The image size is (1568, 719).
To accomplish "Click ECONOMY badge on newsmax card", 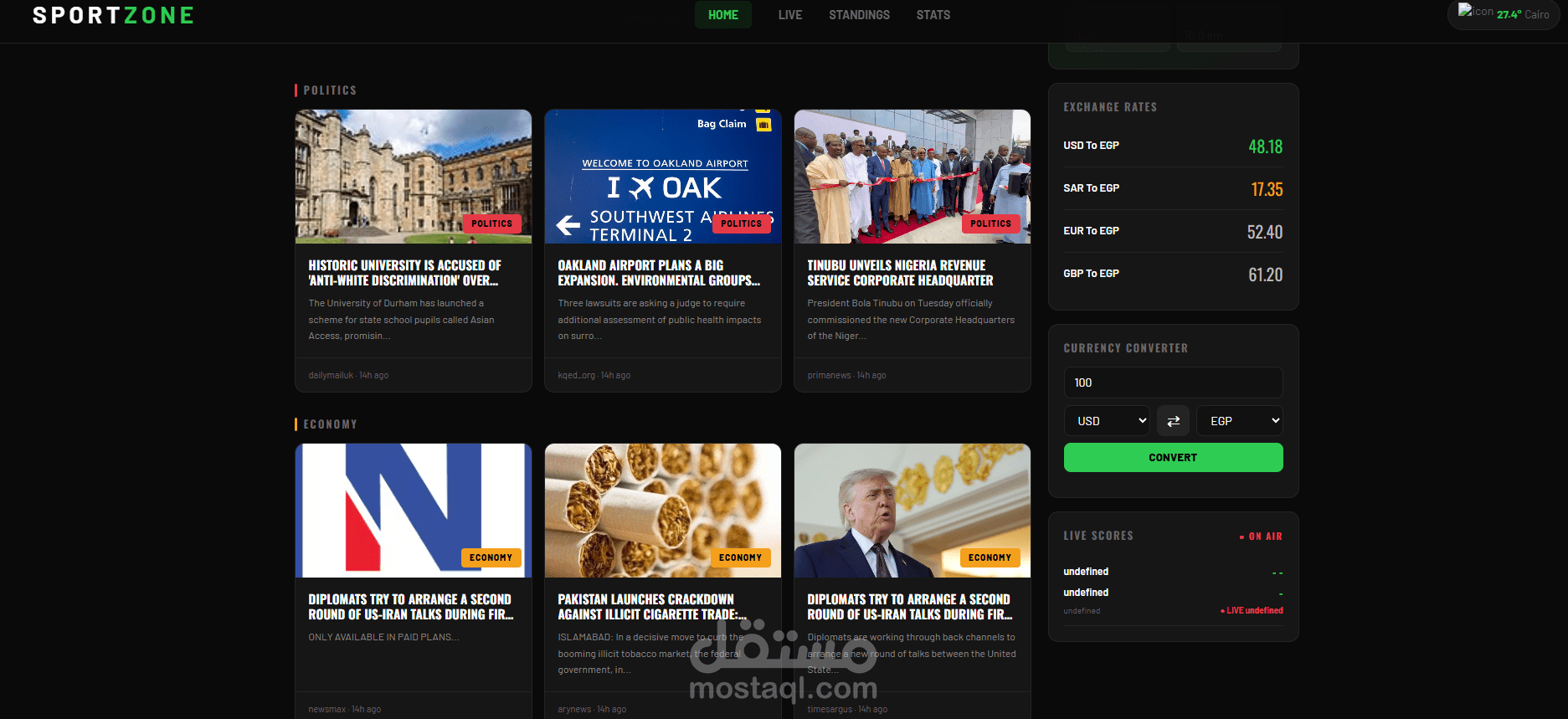I will click(x=491, y=557).
